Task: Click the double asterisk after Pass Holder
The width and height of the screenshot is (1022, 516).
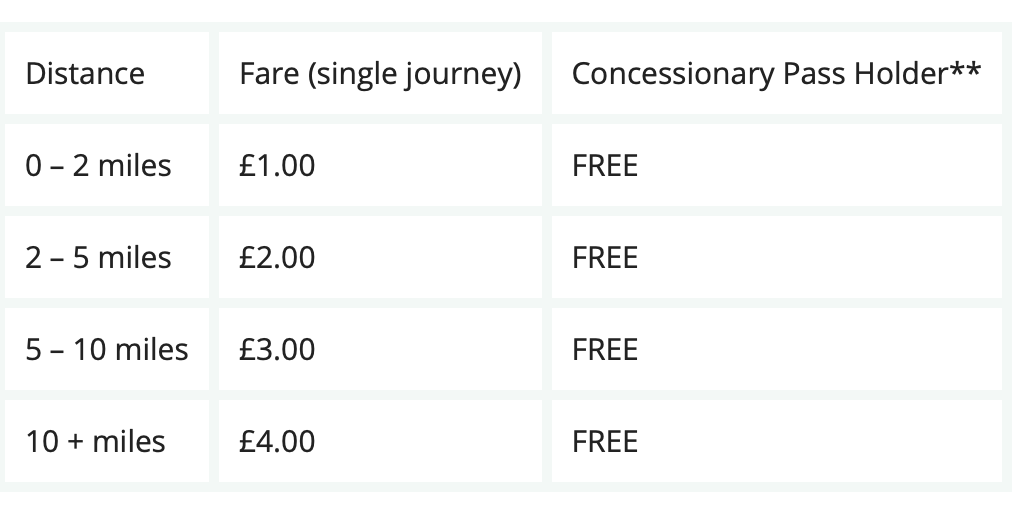Action: tap(964, 70)
